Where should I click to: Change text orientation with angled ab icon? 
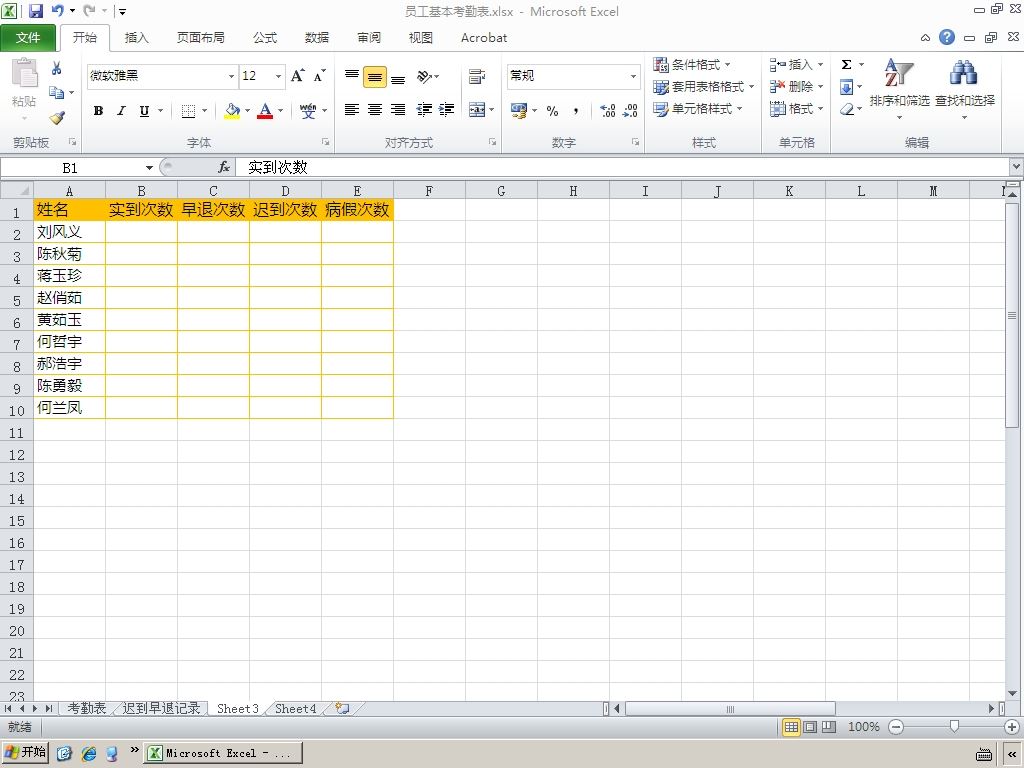pyautogui.click(x=424, y=76)
